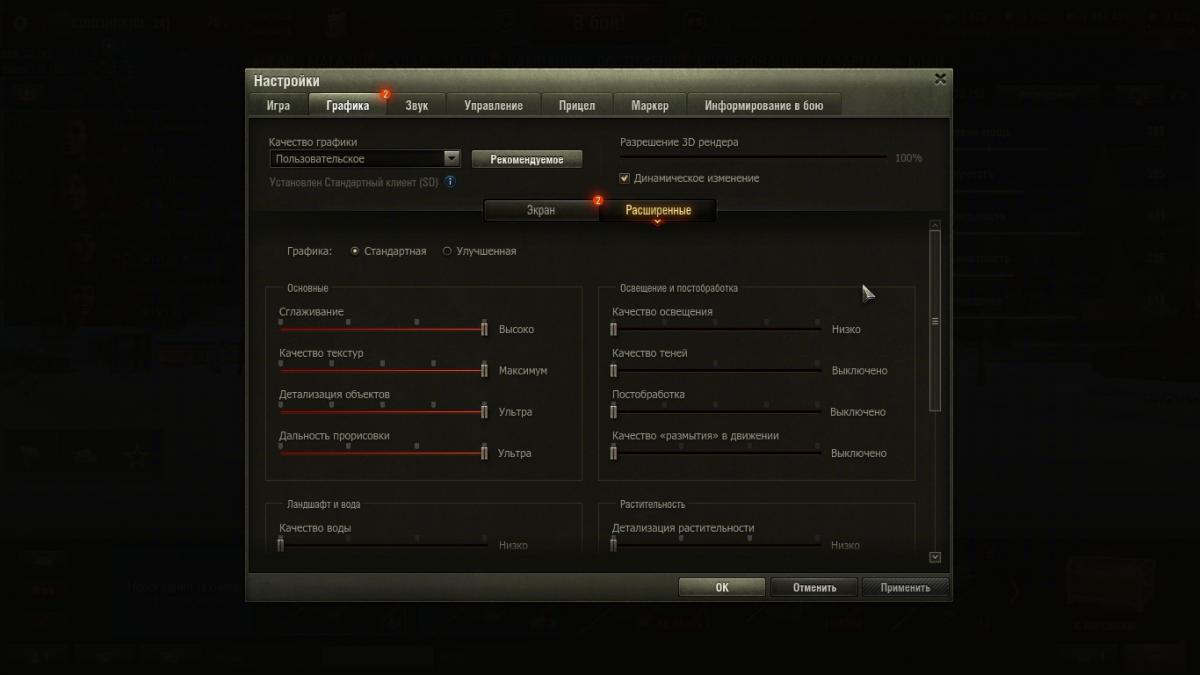Switch to the Управление tab
This screenshot has width=1200, height=675.
click(493, 105)
